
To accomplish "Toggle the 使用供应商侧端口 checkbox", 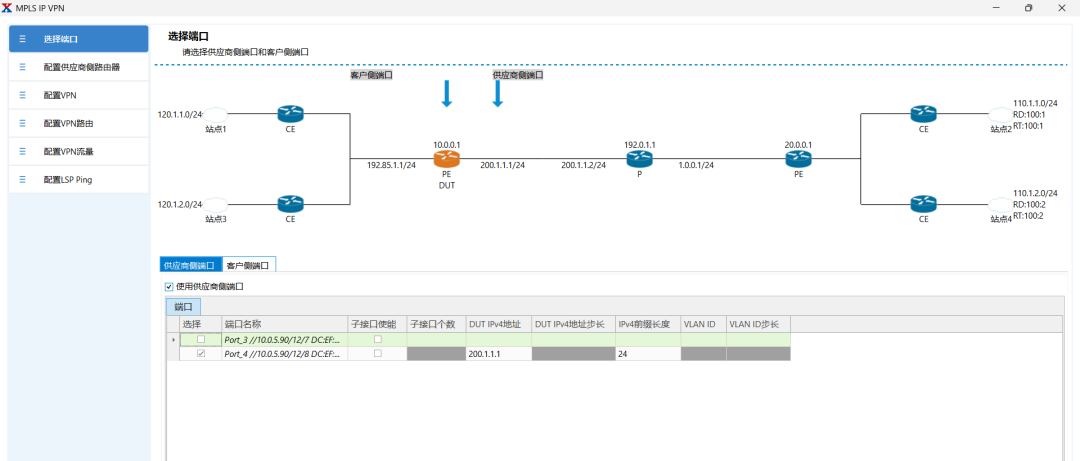I will tap(169, 286).
